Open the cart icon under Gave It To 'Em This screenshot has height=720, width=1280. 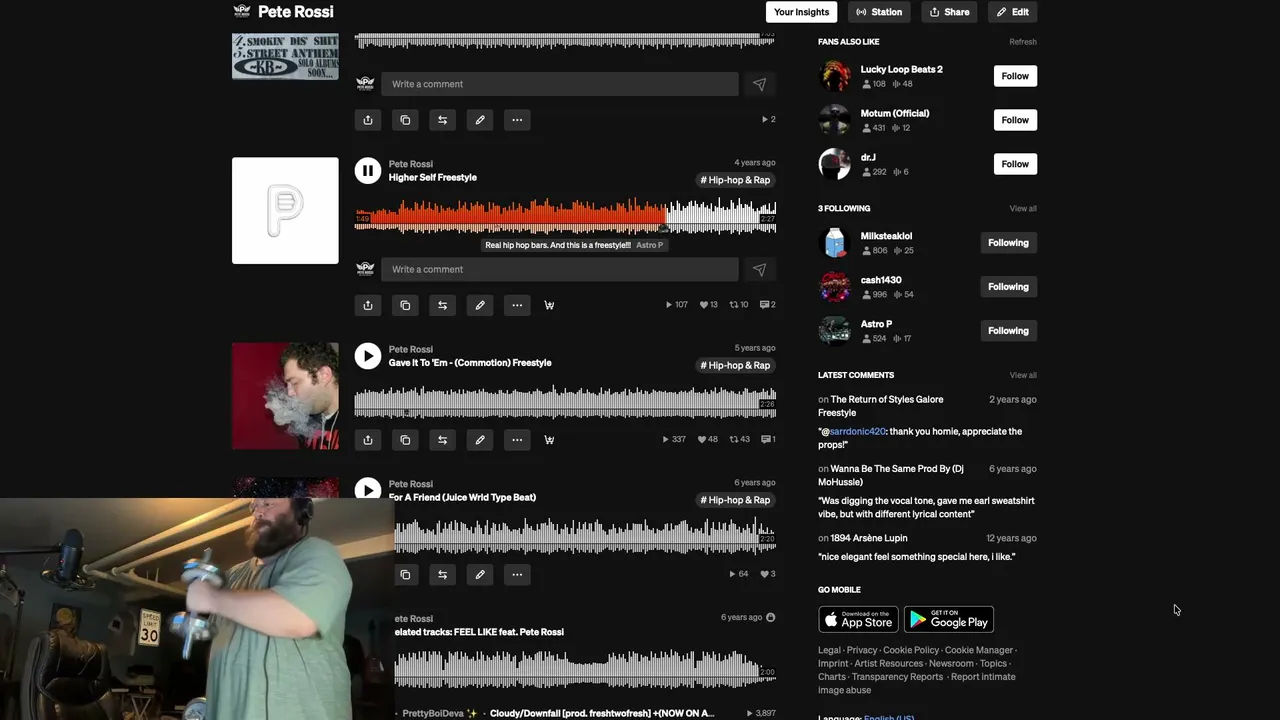tap(549, 440)
